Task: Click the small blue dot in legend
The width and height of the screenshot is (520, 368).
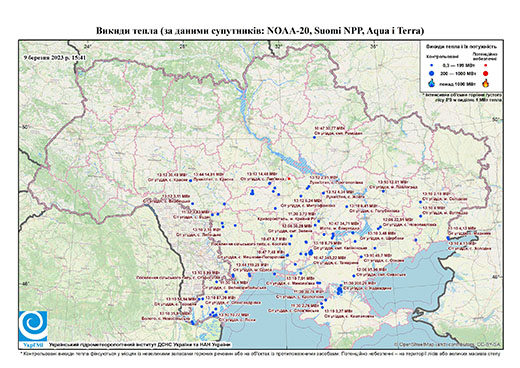Action: [x=432, y=66]
